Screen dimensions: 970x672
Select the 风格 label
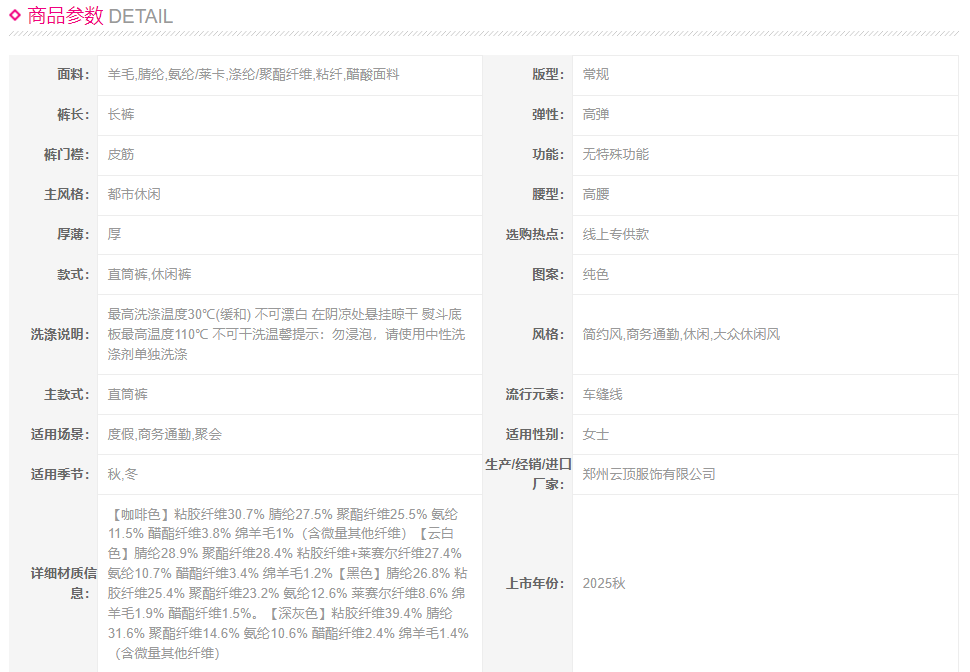[x=548, y=335]
